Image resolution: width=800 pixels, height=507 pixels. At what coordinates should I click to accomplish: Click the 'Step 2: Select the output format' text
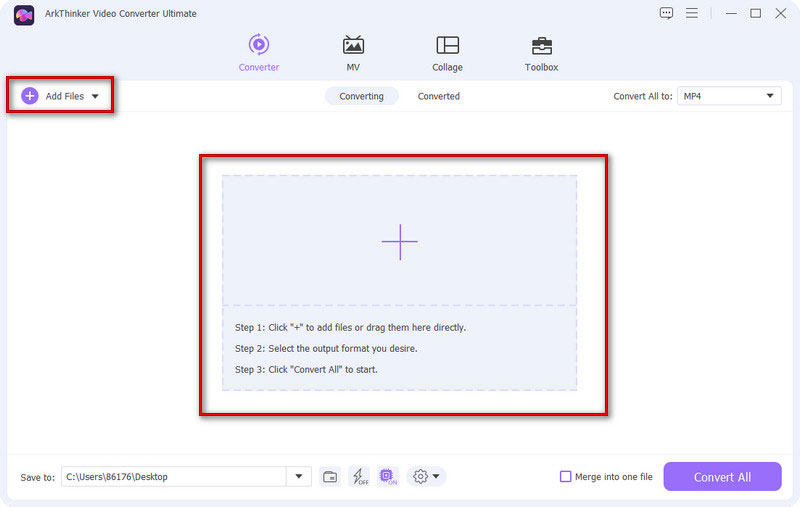pyautogui.click(x=326, y=348)
